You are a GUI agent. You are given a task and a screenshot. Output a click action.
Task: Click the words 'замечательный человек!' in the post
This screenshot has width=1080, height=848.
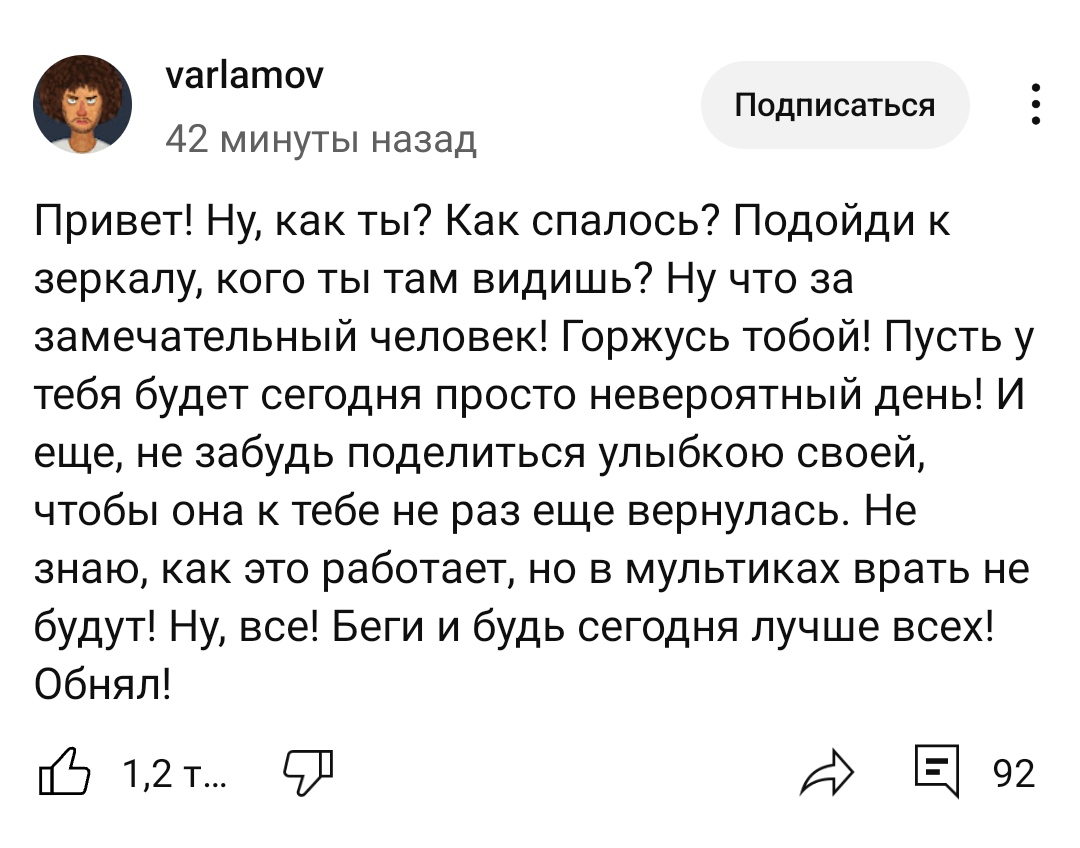coord(292,338)
